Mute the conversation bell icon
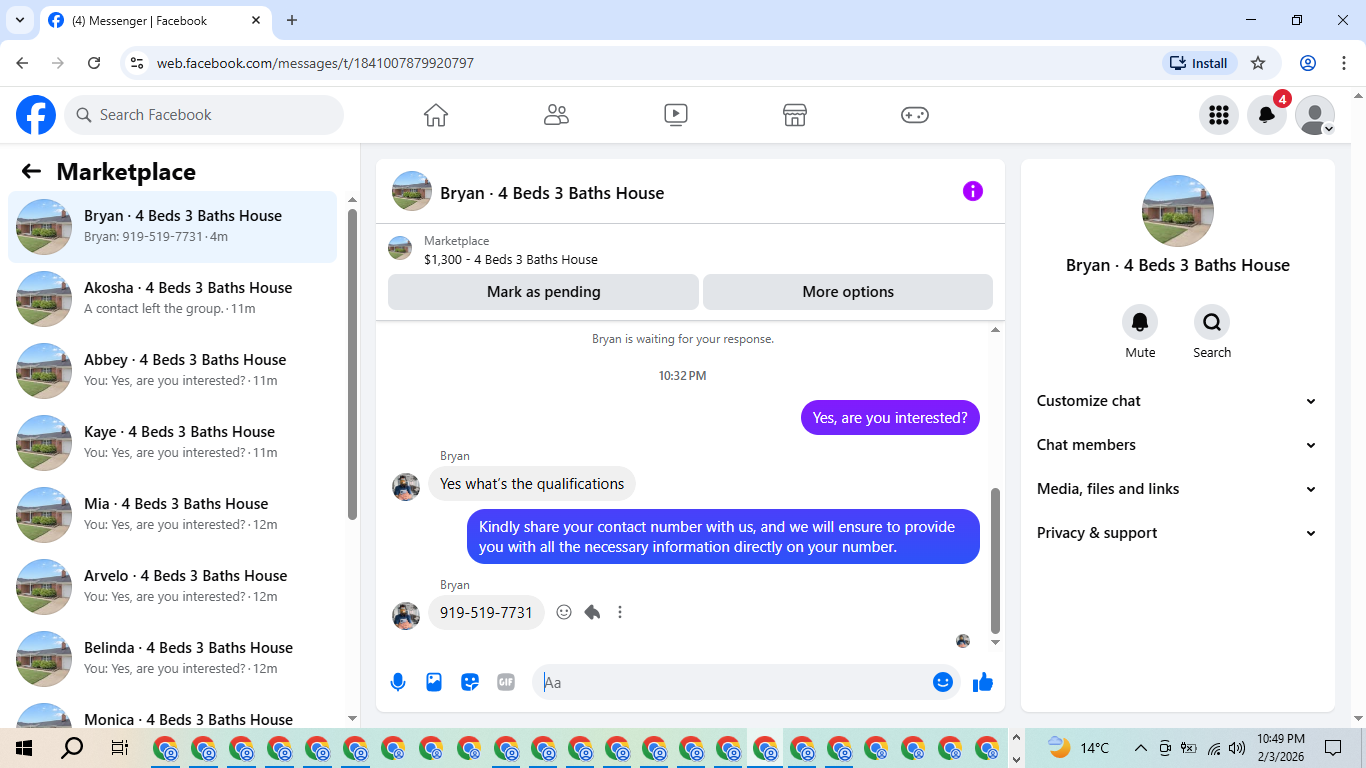The image size is (1366, 768). pyautogui.click(x=1140, y=322)
